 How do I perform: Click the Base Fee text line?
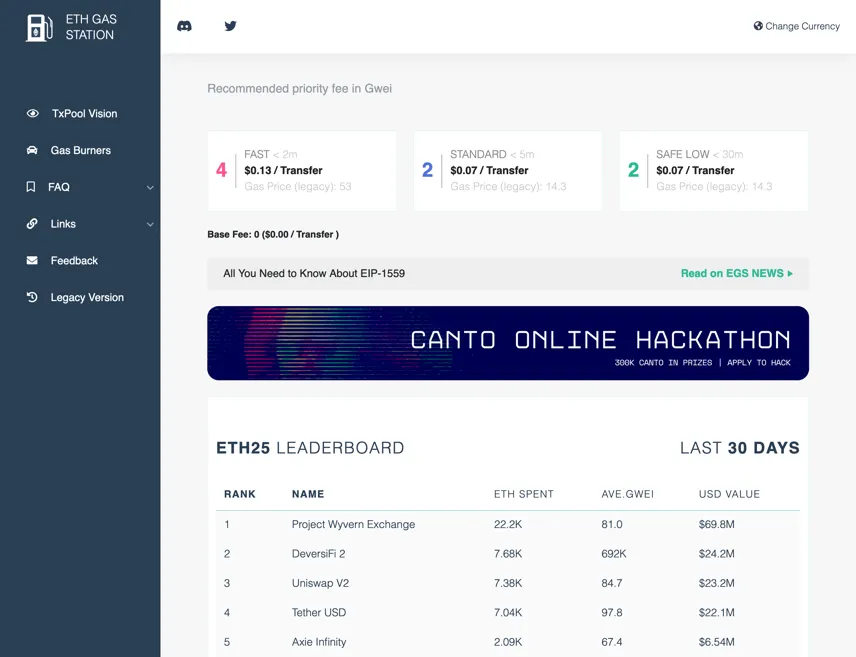coord(273,234)
